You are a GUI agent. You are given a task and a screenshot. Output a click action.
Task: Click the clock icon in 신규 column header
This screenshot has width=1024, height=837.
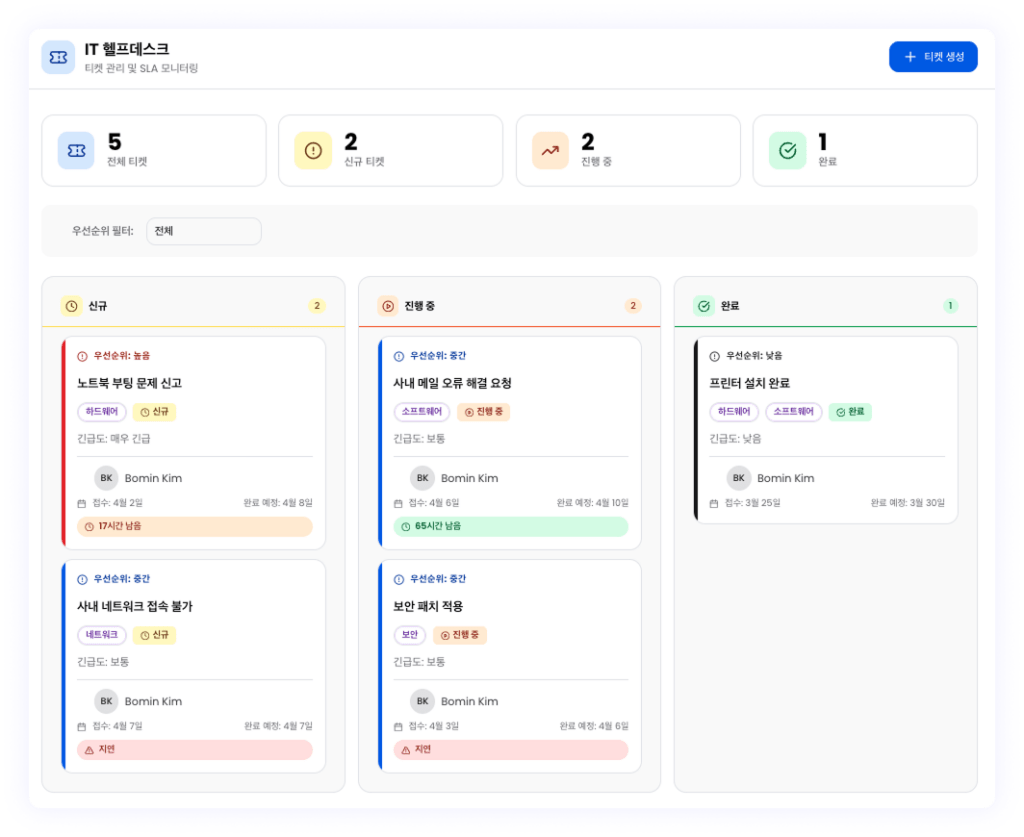point(71,306)
